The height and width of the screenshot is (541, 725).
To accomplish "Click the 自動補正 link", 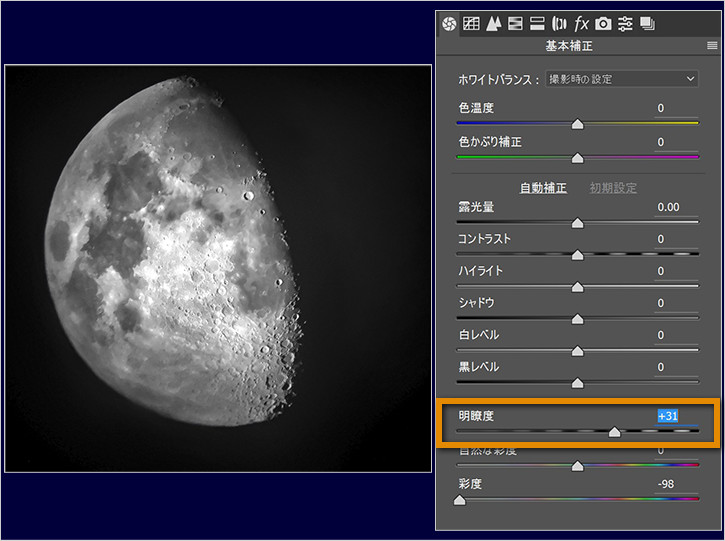I will pos(543,188).
